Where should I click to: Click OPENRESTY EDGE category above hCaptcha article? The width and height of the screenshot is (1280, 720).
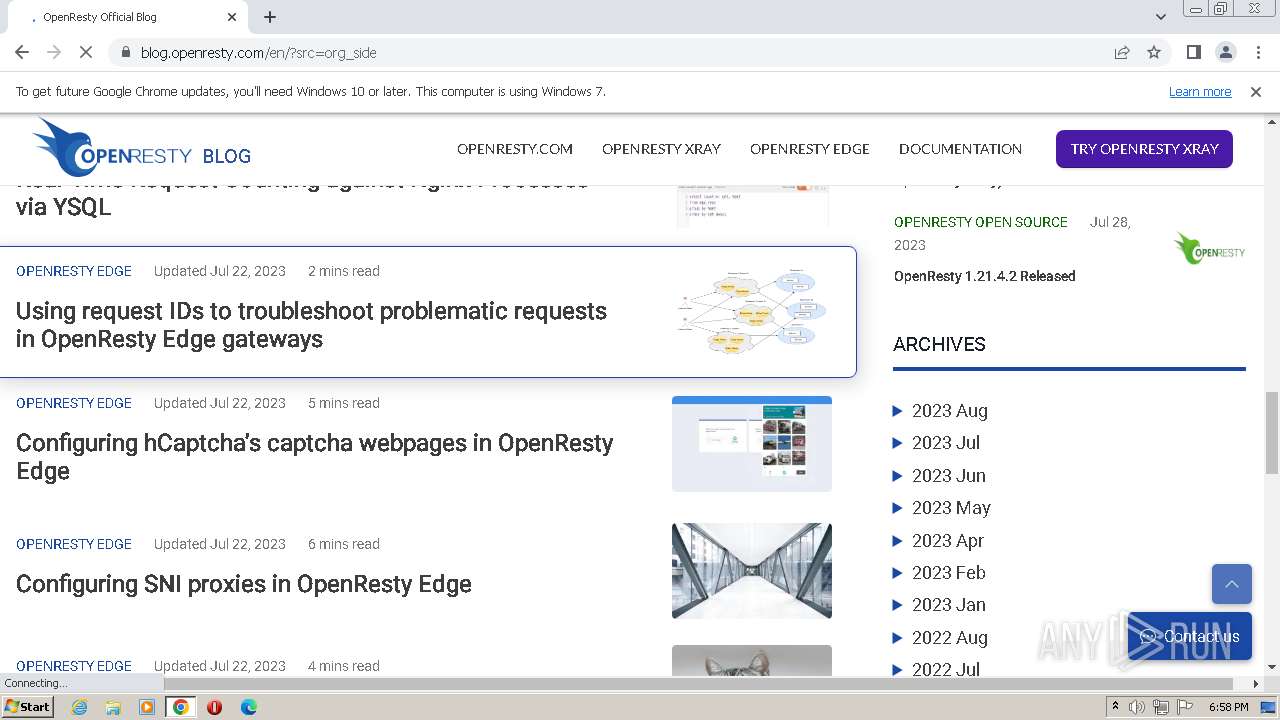74,403
